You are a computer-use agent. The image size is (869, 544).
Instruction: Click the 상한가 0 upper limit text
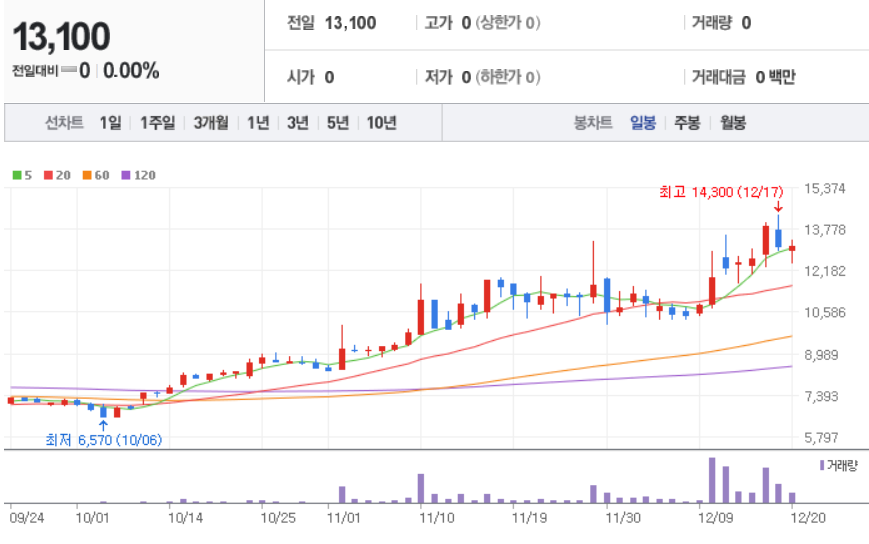(x=508, y=23)
